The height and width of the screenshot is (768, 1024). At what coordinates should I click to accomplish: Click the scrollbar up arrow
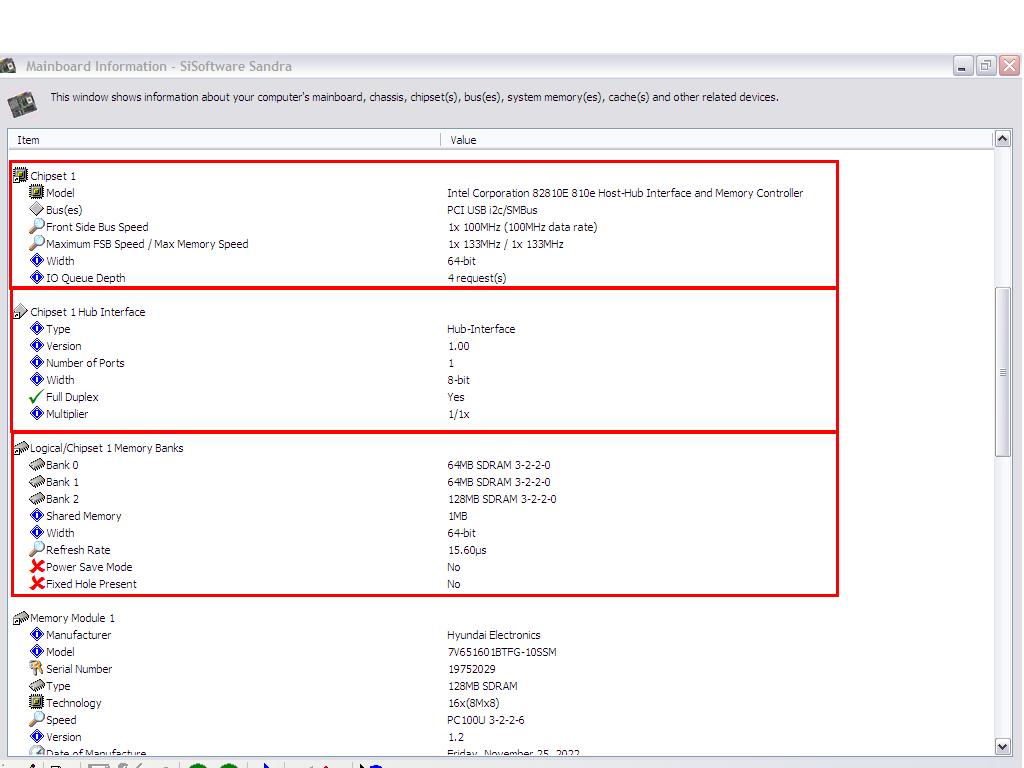1002,138
